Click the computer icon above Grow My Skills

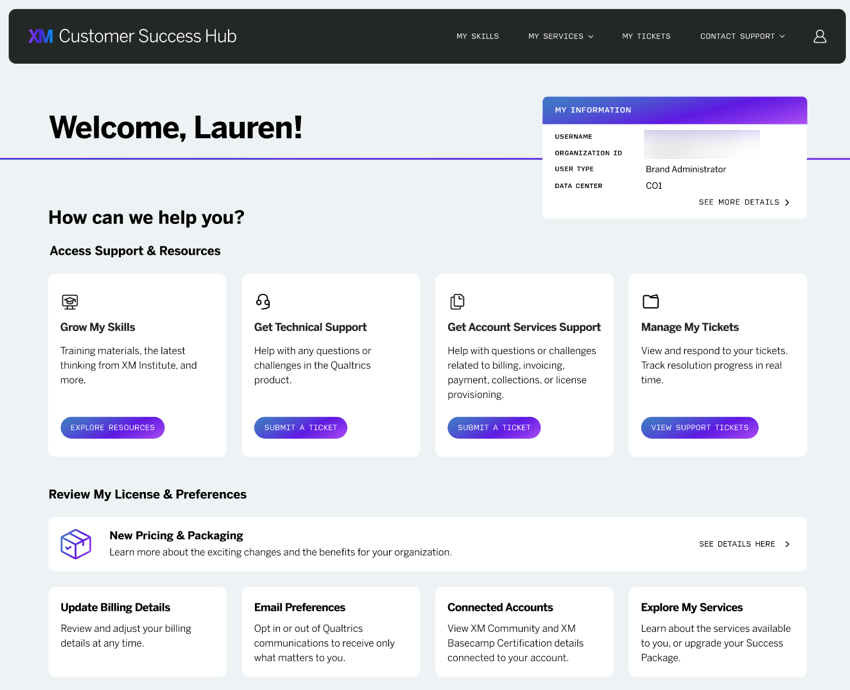tap(69, 301)
